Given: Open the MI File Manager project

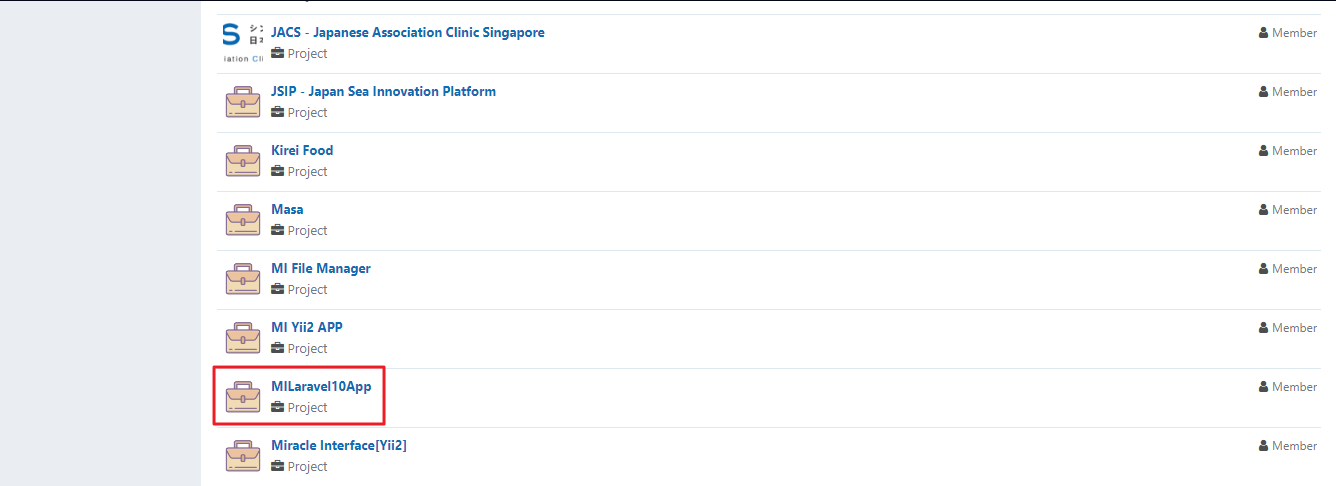Looking at the screenshot, I should click(321, 268).
